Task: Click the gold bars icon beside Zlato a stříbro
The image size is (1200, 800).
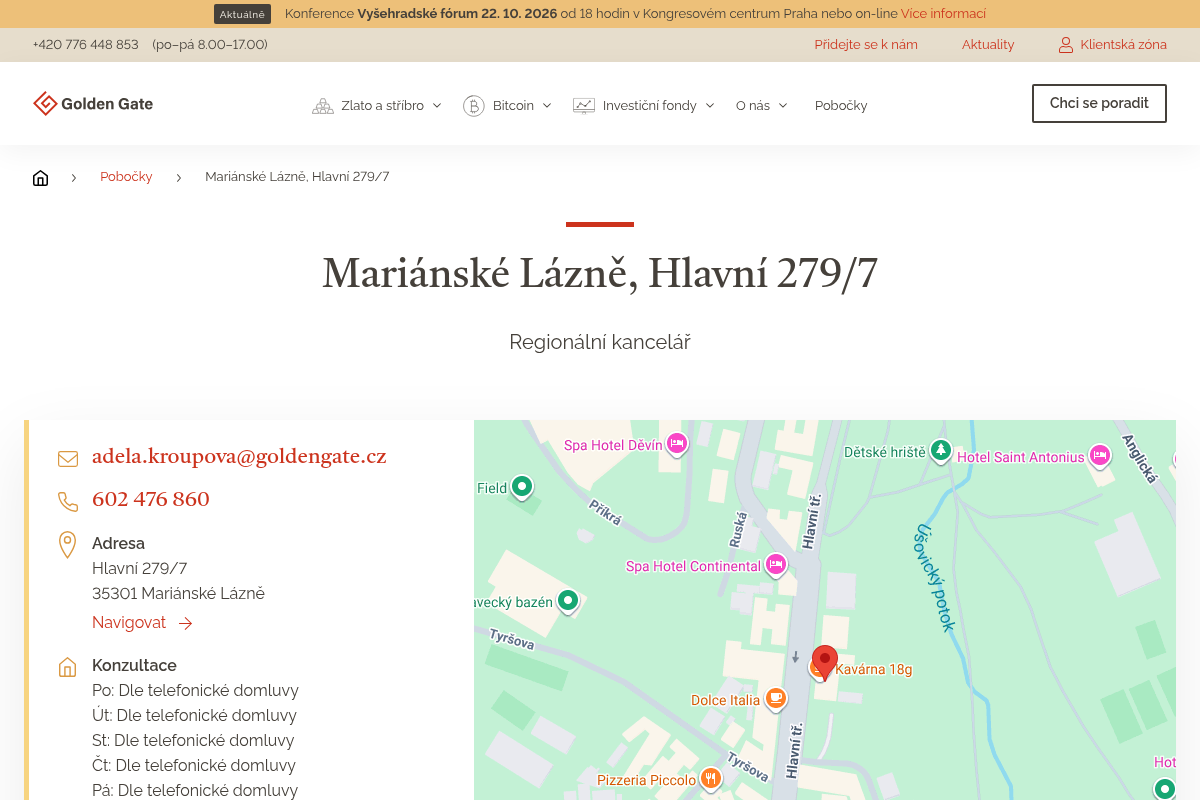Action: pyautogui.click(x=322, y=105)
